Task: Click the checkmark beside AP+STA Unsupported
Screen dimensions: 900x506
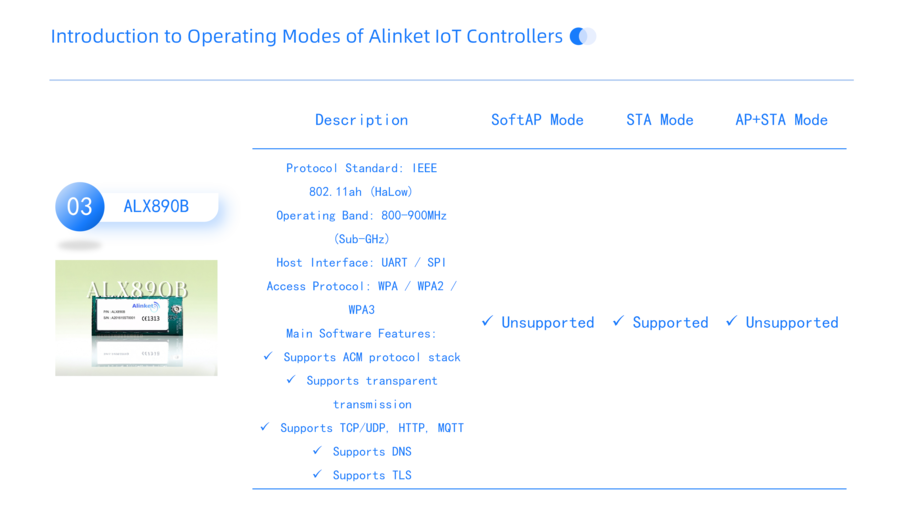Action: pyautogui.click(x=731, y=321)
